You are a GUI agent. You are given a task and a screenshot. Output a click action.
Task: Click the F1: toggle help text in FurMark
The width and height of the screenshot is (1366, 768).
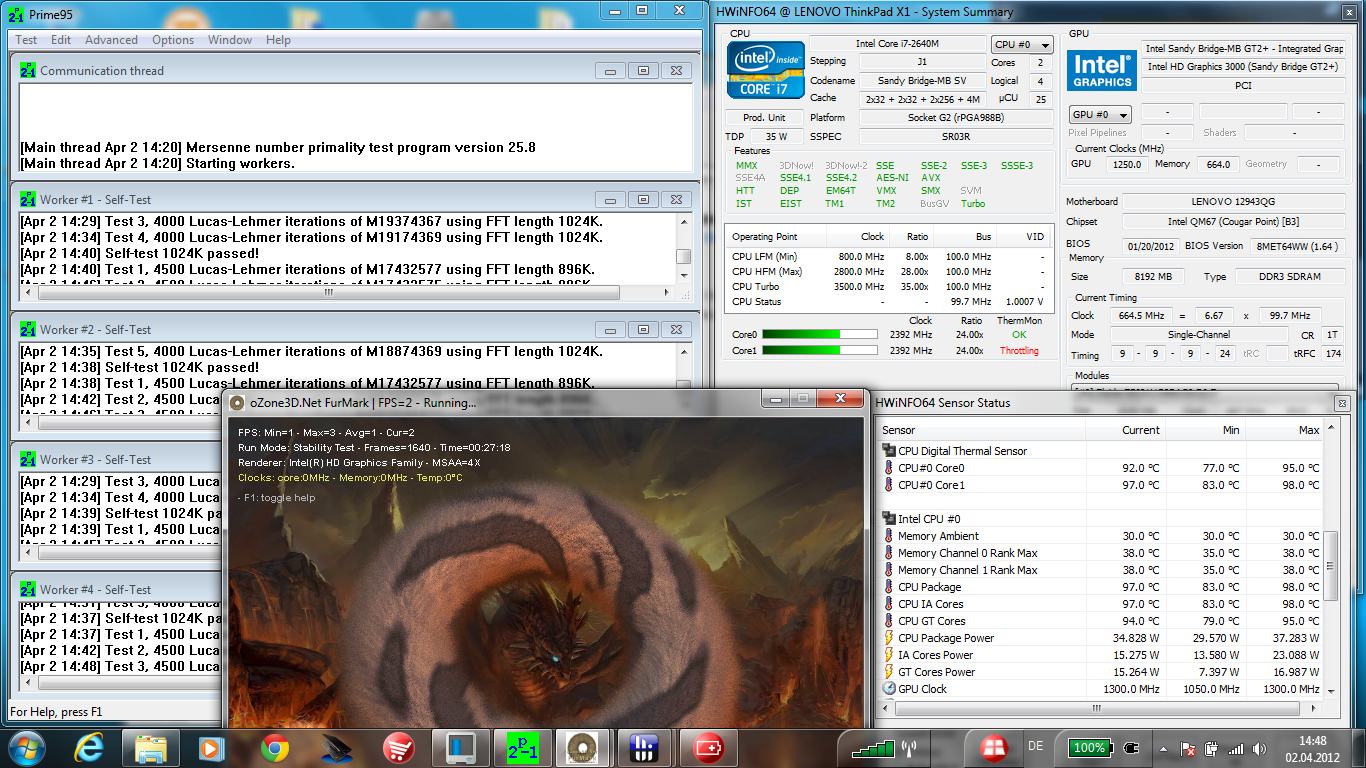[x=276, y=498]
